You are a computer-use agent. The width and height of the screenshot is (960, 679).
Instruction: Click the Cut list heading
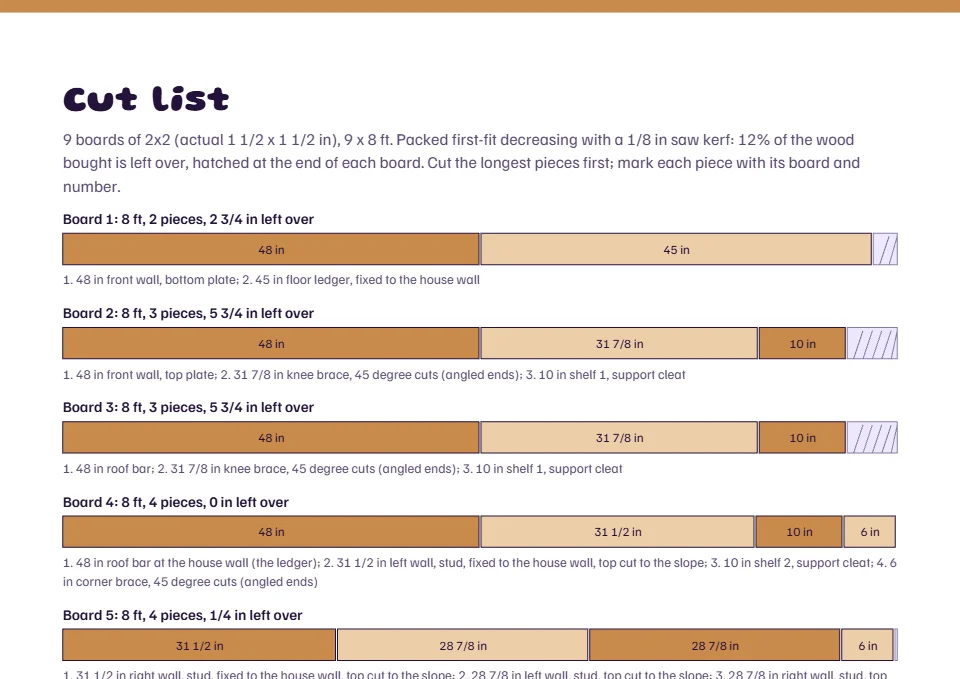click(146, 99)
